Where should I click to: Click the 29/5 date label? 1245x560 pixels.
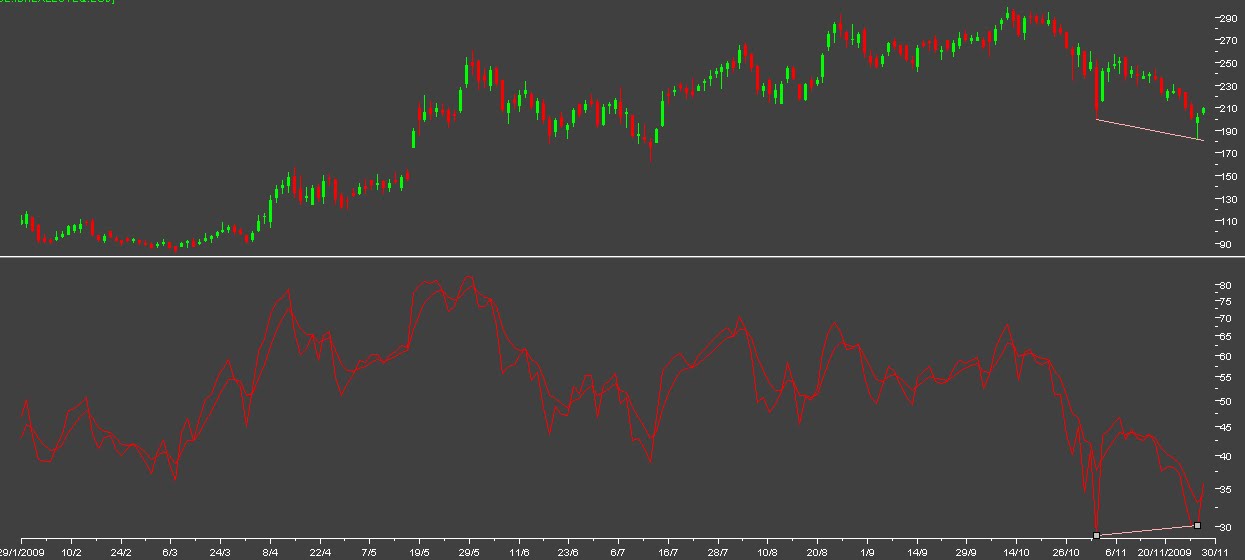(x=470, y=551)
